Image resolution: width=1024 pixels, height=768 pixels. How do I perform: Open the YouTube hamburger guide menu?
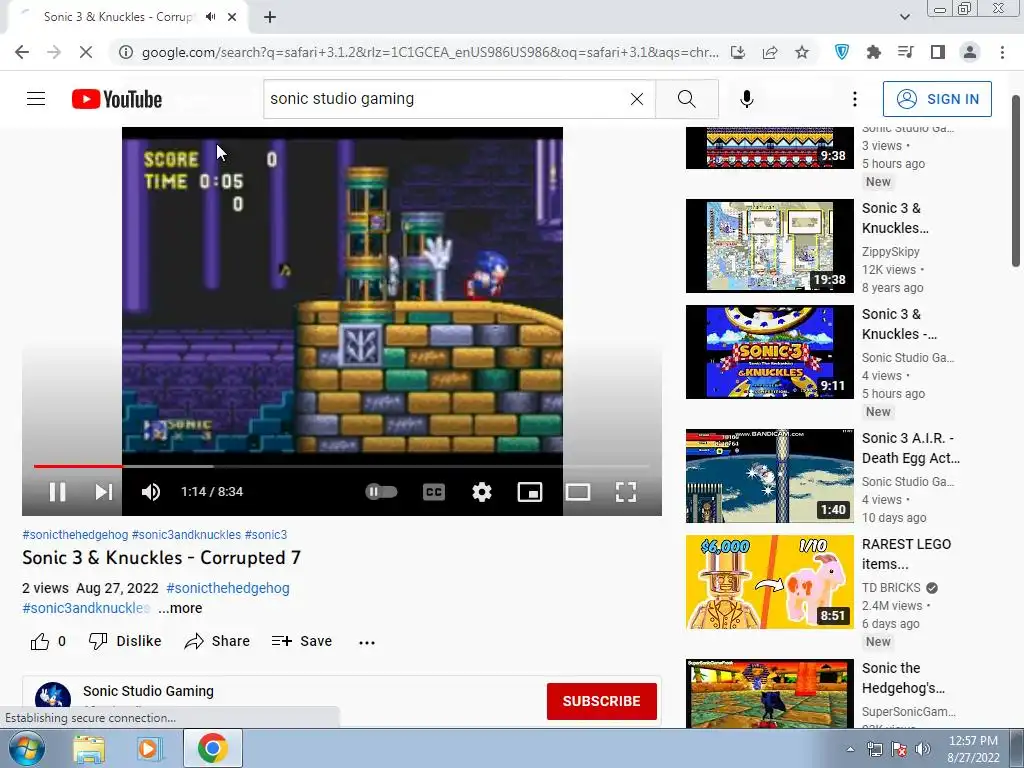click(36, 99)
